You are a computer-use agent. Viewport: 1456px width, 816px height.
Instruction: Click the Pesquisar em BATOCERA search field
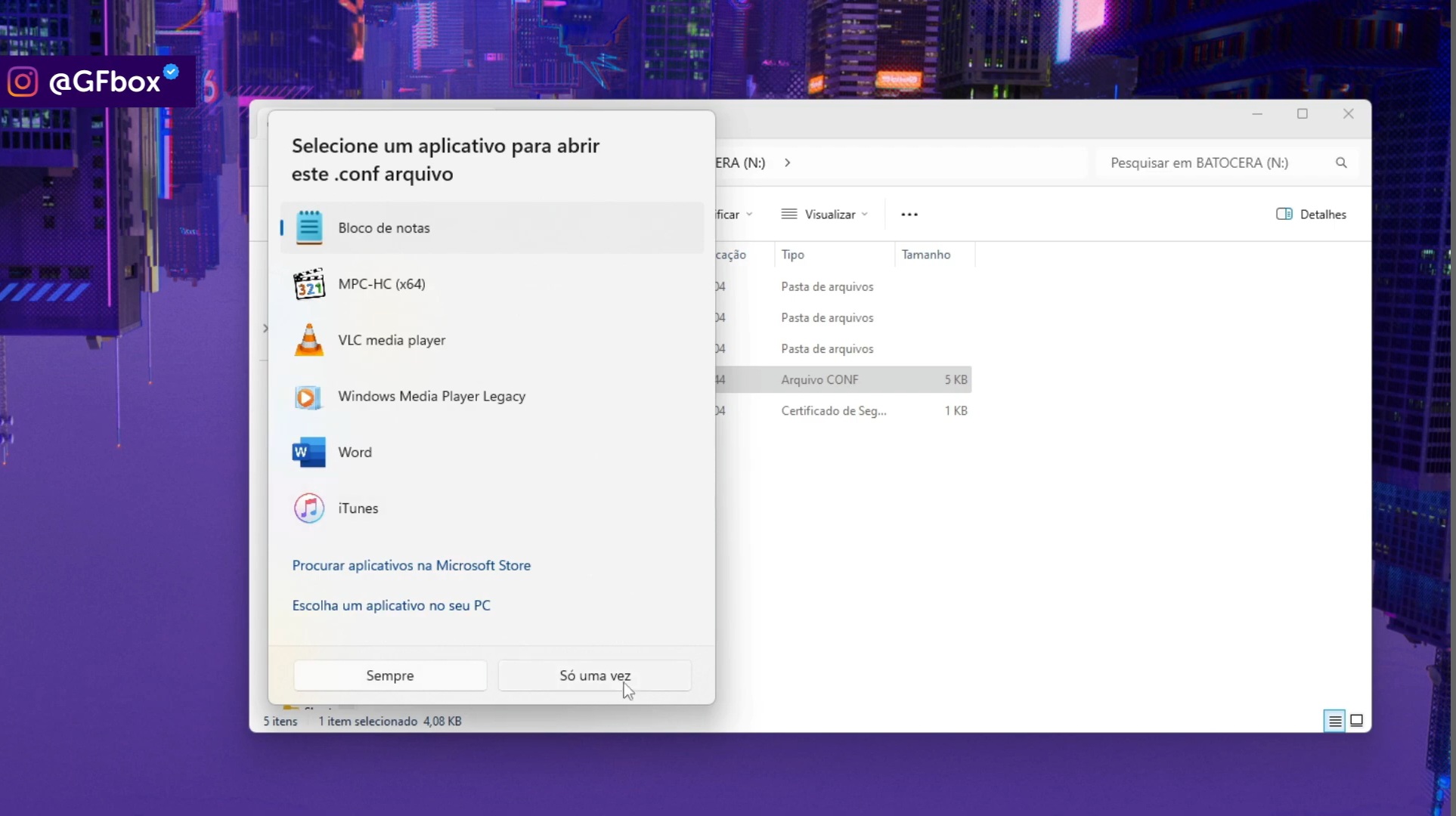coord(1210,162)
